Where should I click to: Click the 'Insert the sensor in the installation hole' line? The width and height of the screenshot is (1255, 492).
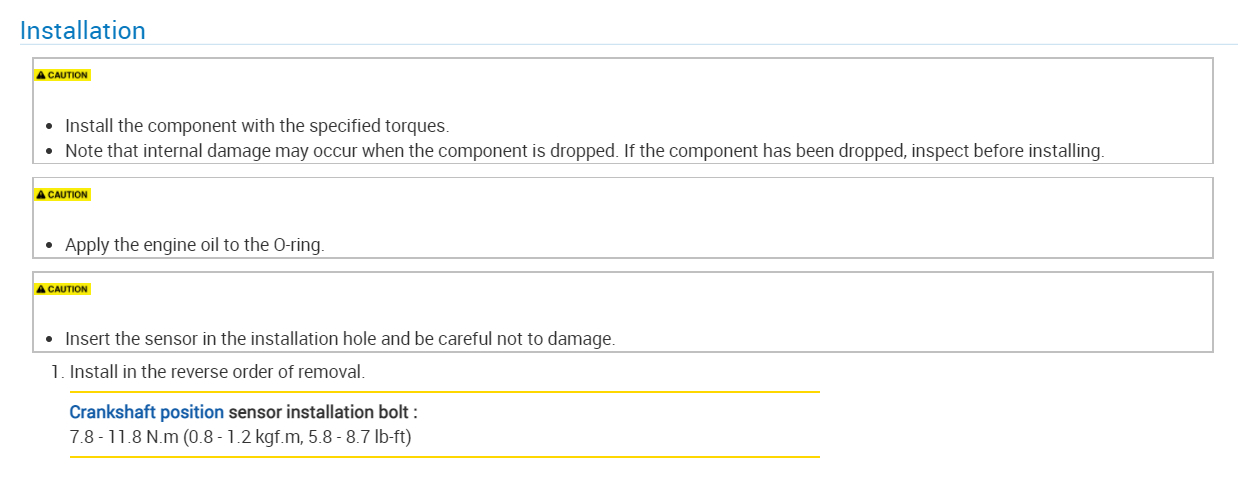[x=340, y=339]
